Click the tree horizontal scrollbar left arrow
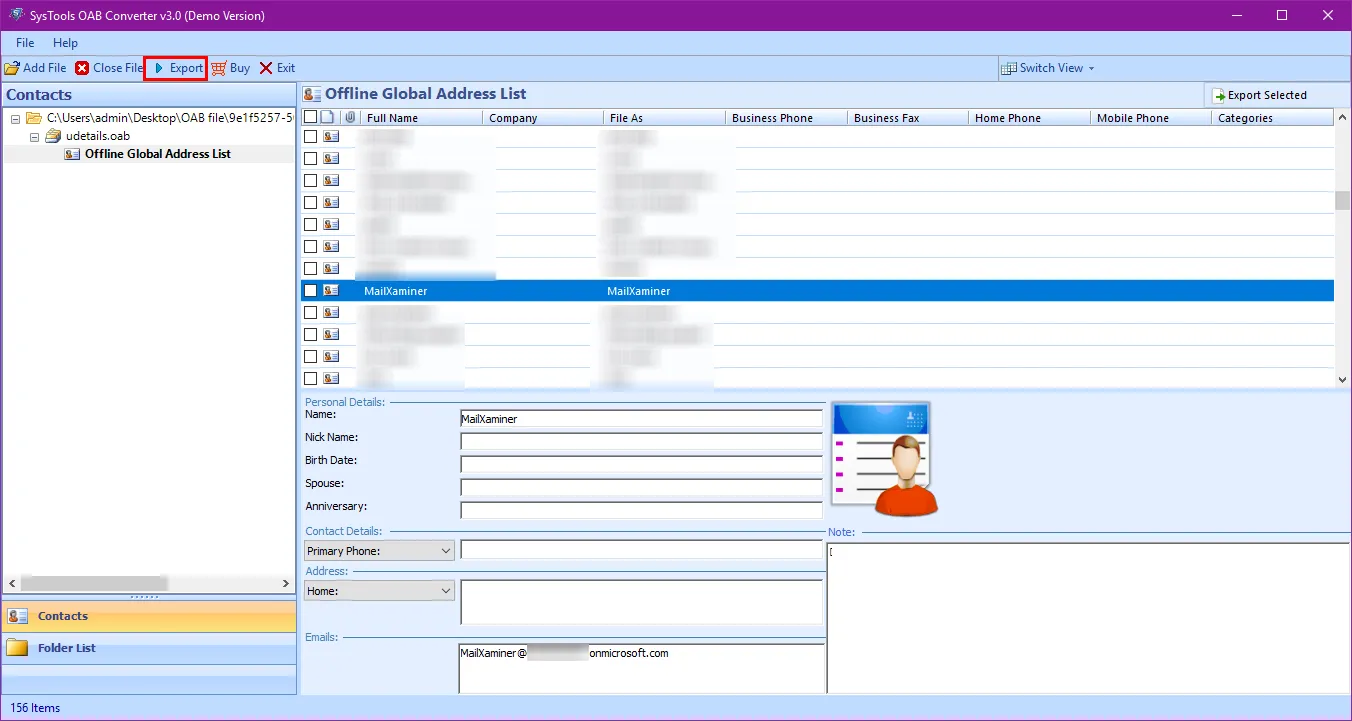This screenshot has width=1352, height=721. coord(12,583)
